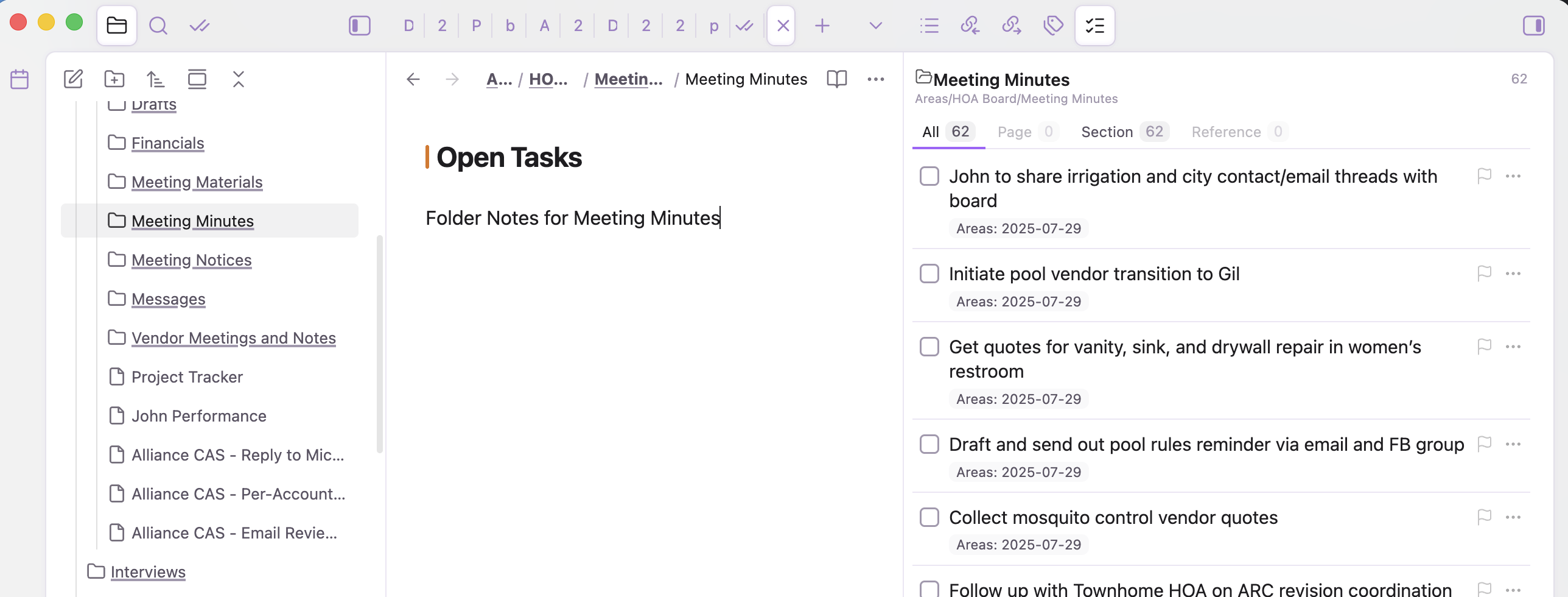Open the calendar icon in left ribbon
The image size is (1568, 597).
19,79
